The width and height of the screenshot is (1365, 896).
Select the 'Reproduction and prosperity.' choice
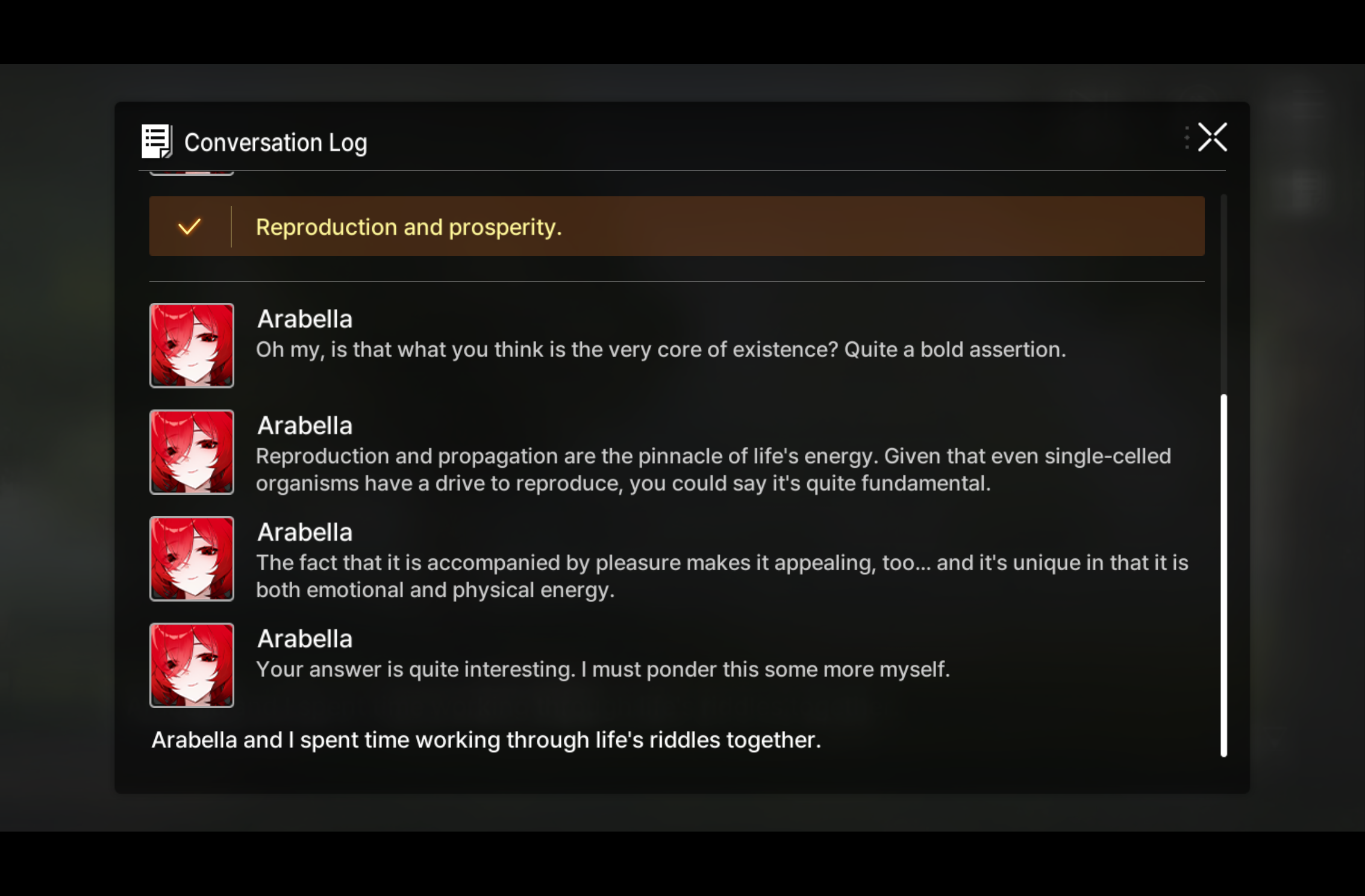click(676, 226)
